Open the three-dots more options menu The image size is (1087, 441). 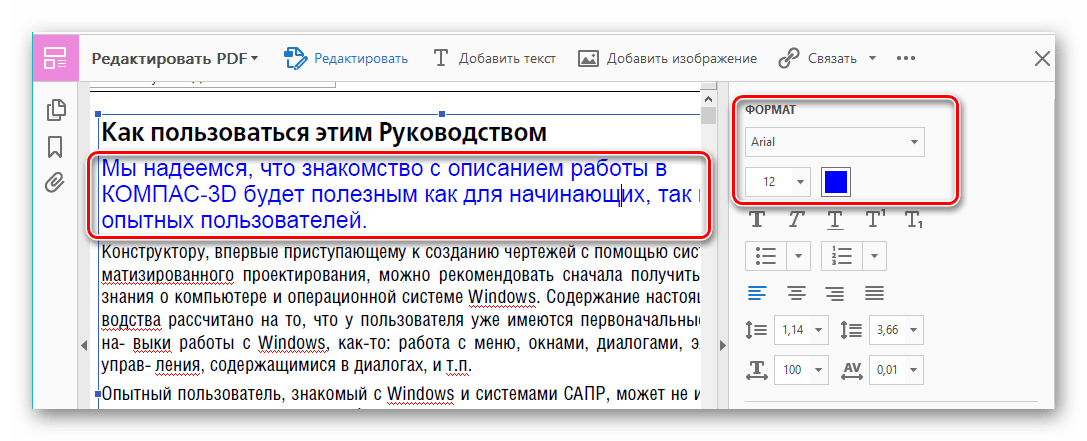[906, 58]
